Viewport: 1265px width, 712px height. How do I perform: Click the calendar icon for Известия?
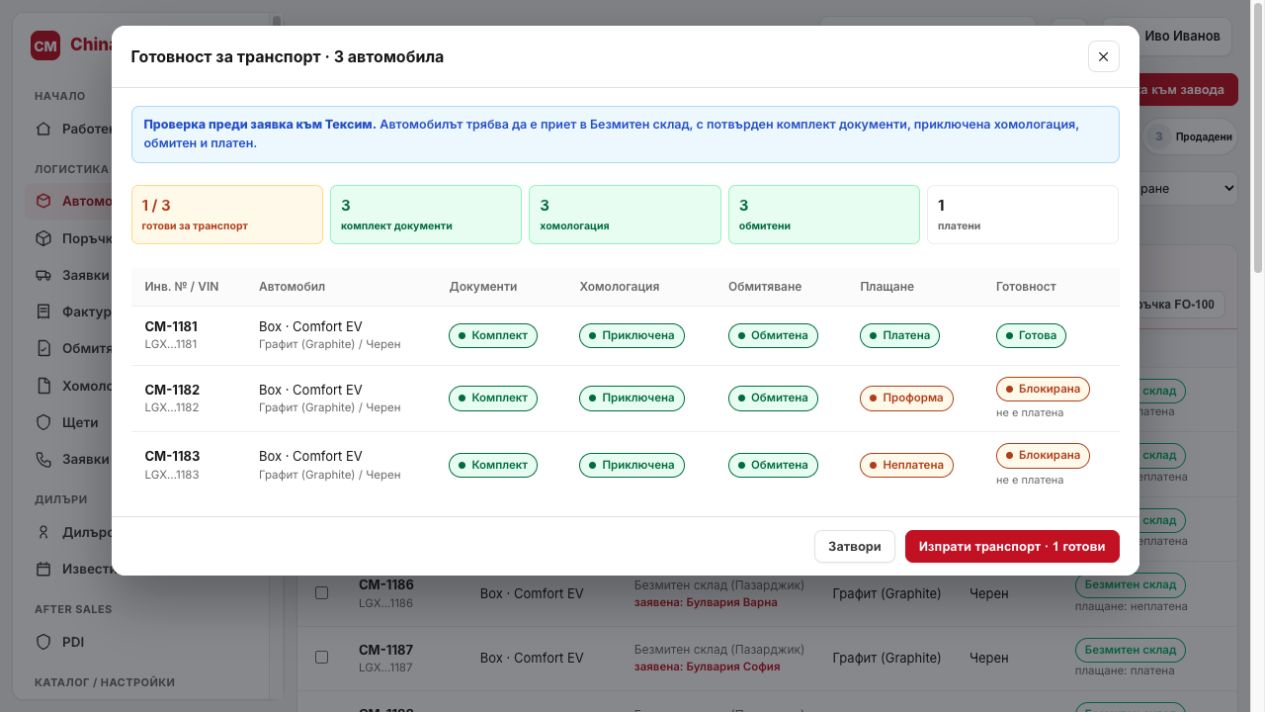coord(43,569)
